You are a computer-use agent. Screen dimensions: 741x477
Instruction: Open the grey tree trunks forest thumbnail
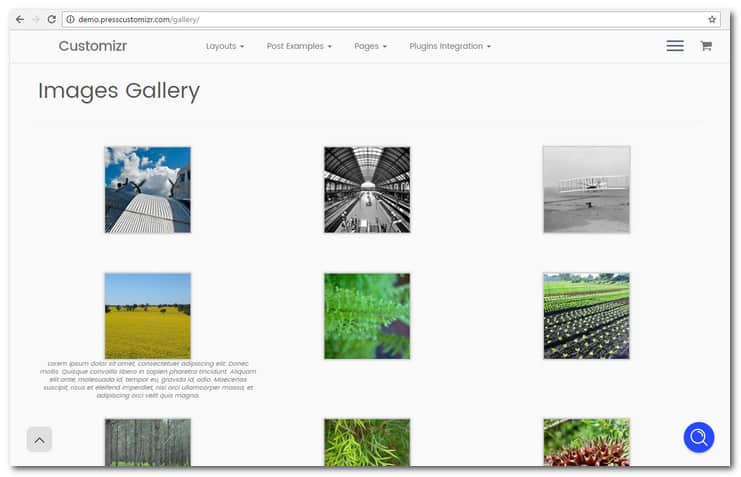148,442
